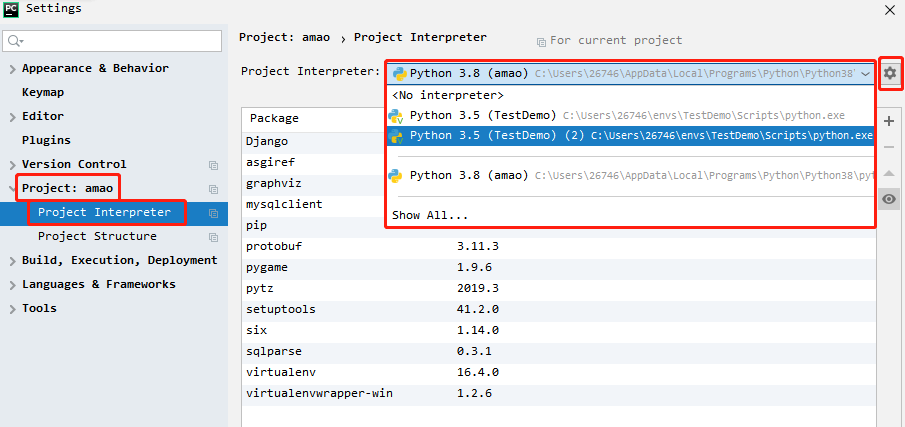
Task: Click the Package column header
Action: [x=274, y=118]
